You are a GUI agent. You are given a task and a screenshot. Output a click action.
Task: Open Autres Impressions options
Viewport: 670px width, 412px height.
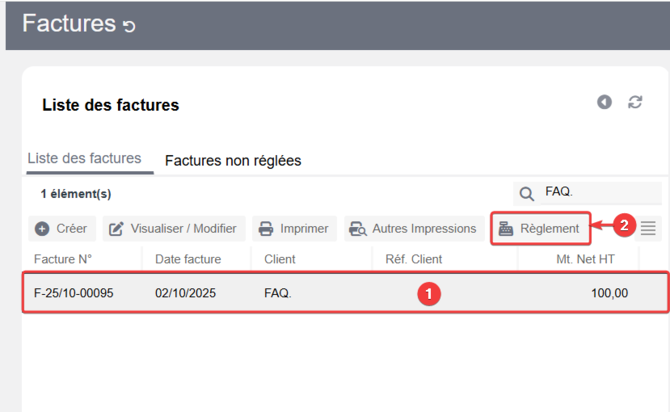pyautogui.click(x=414, y=229)
